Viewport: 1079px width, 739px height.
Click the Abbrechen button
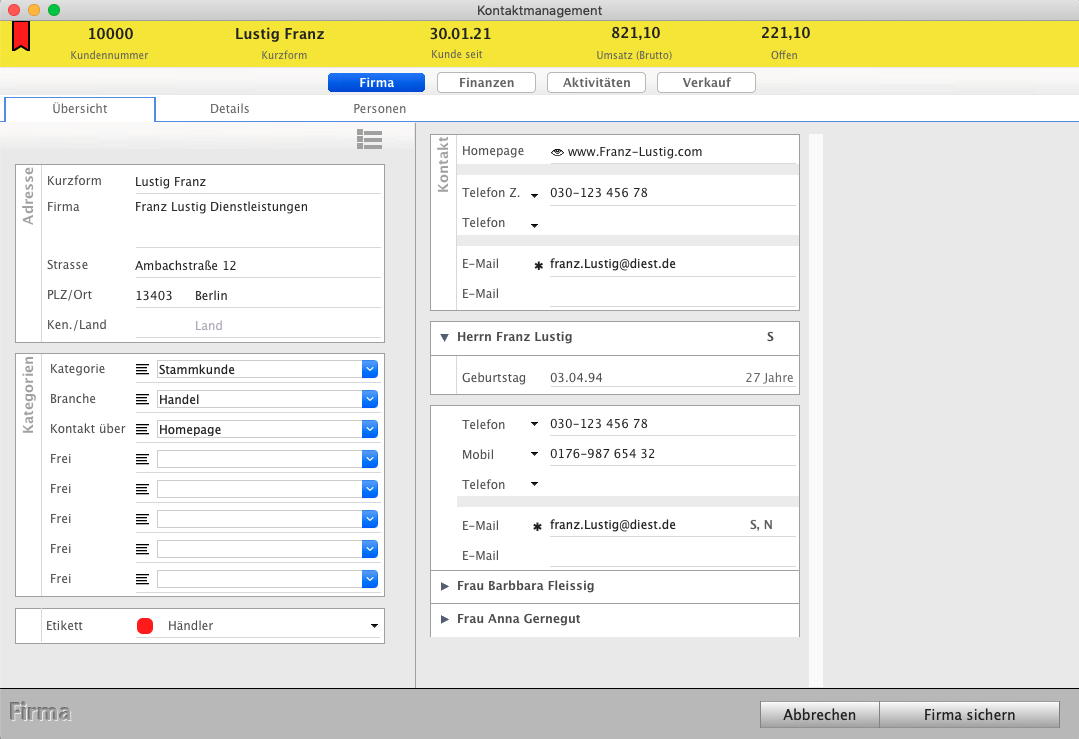(x=819, y=714)
